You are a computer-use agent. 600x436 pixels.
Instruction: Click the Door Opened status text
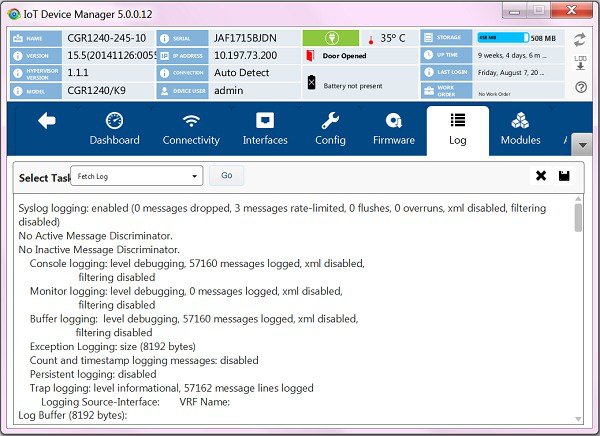344,56
